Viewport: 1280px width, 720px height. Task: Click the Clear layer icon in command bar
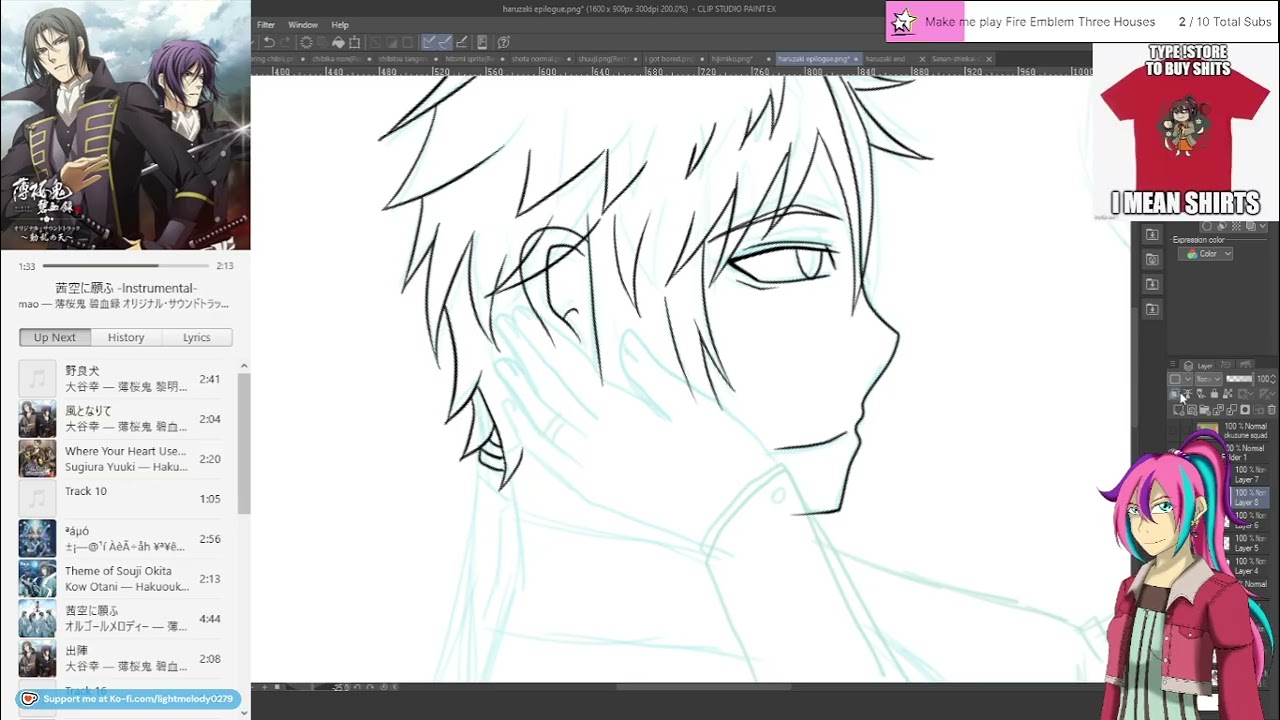[x=306, y=42]
